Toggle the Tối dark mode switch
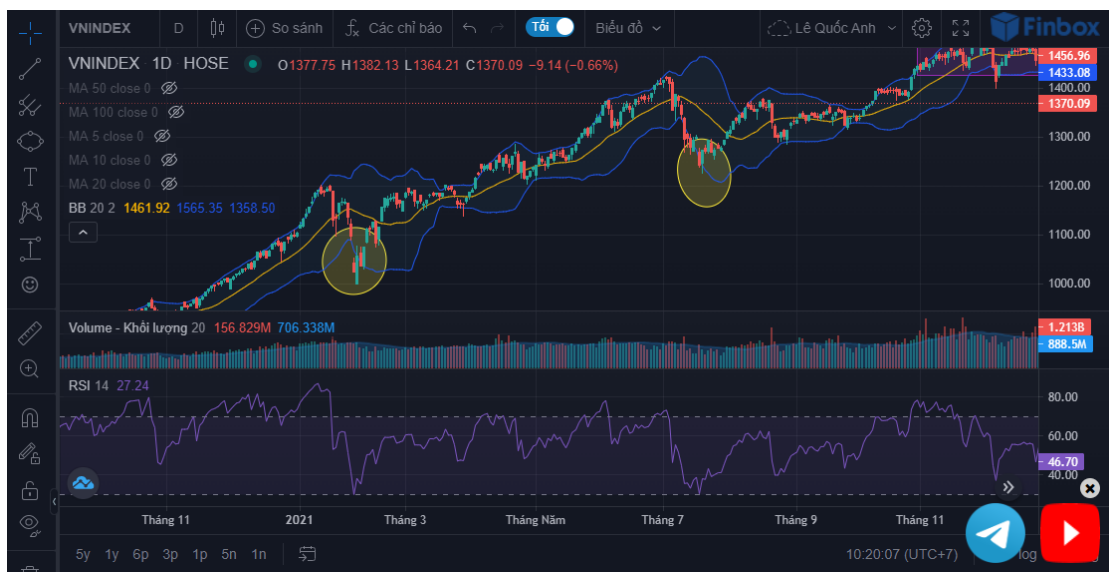Image resolution: width=1119 pixels, height=578 pixels. (x=551, y=27)
